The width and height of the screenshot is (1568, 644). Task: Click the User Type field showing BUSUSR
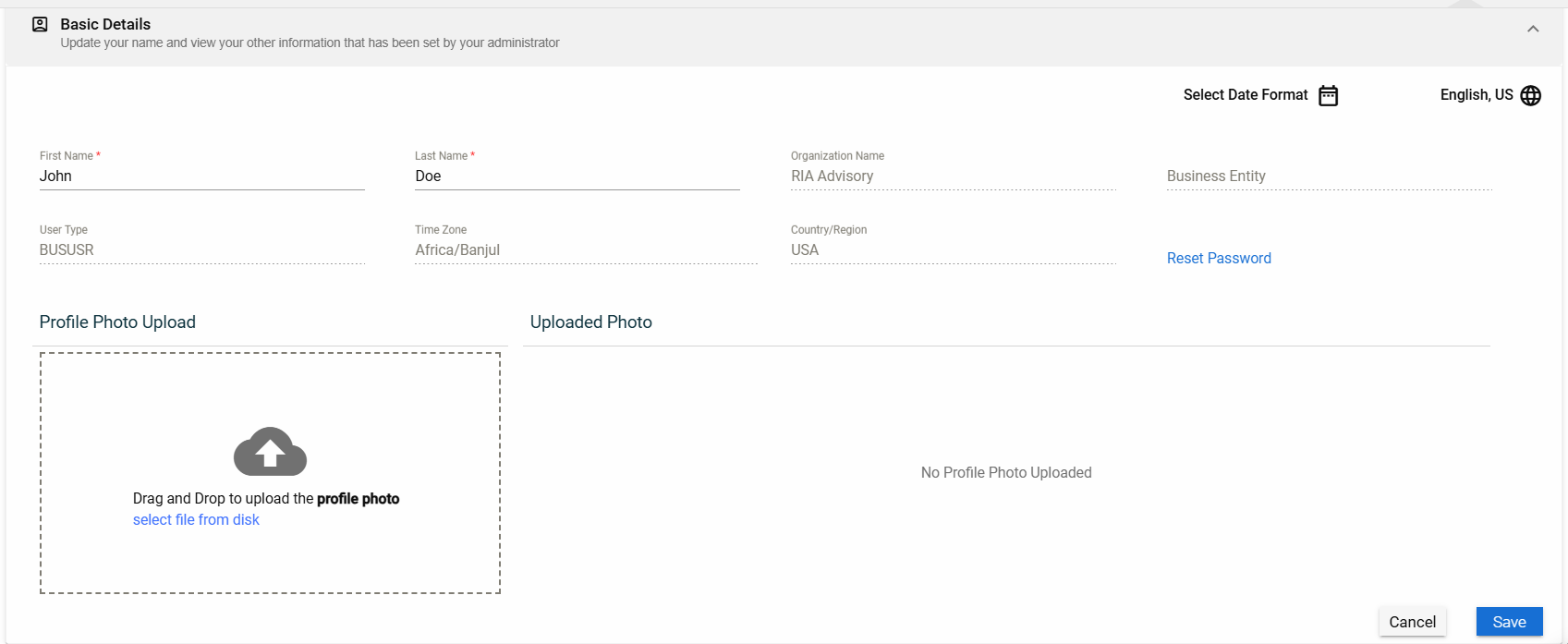coord(201,250)
